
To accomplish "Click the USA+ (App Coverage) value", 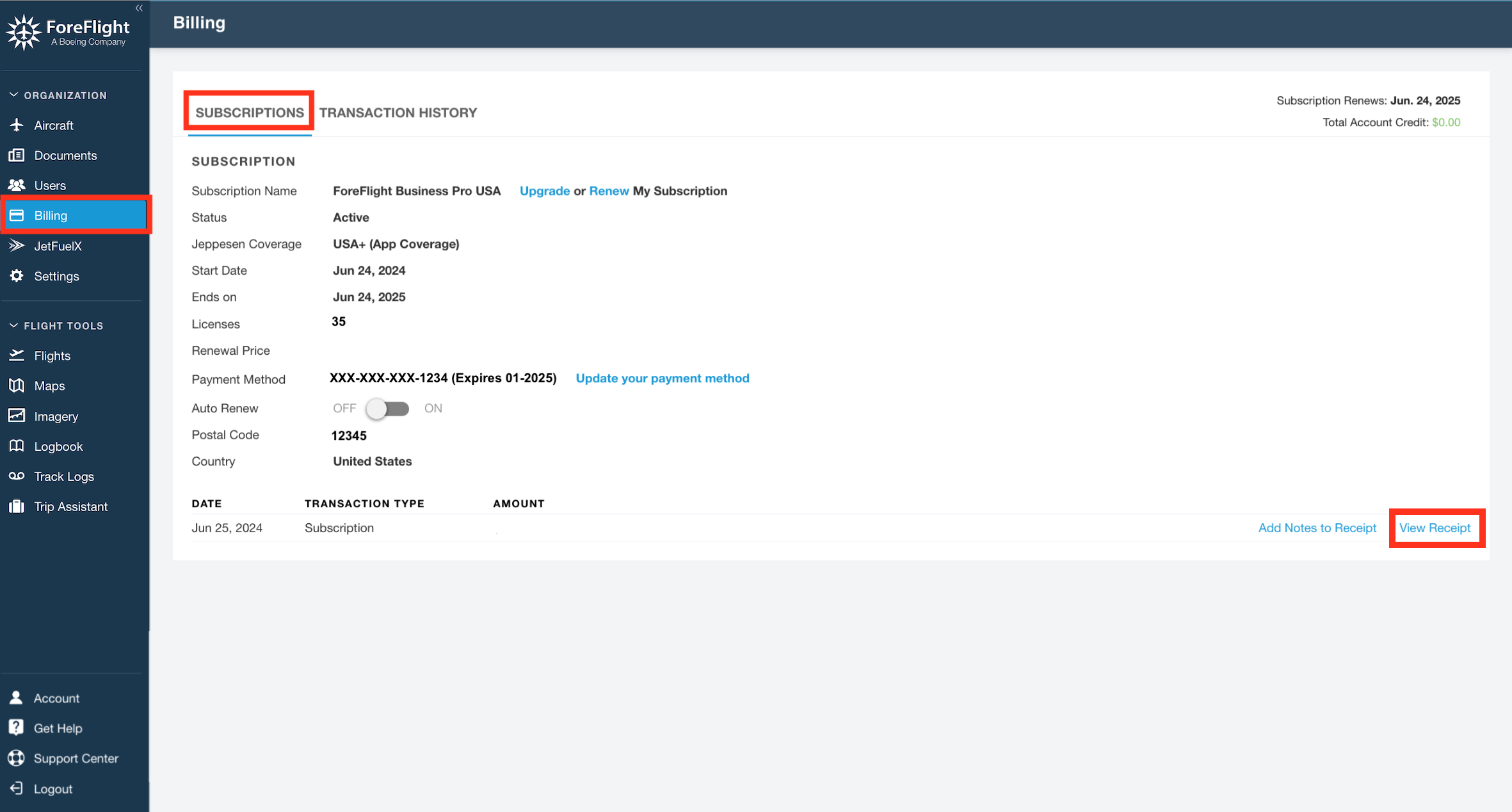I will click(x=396, y=244).
